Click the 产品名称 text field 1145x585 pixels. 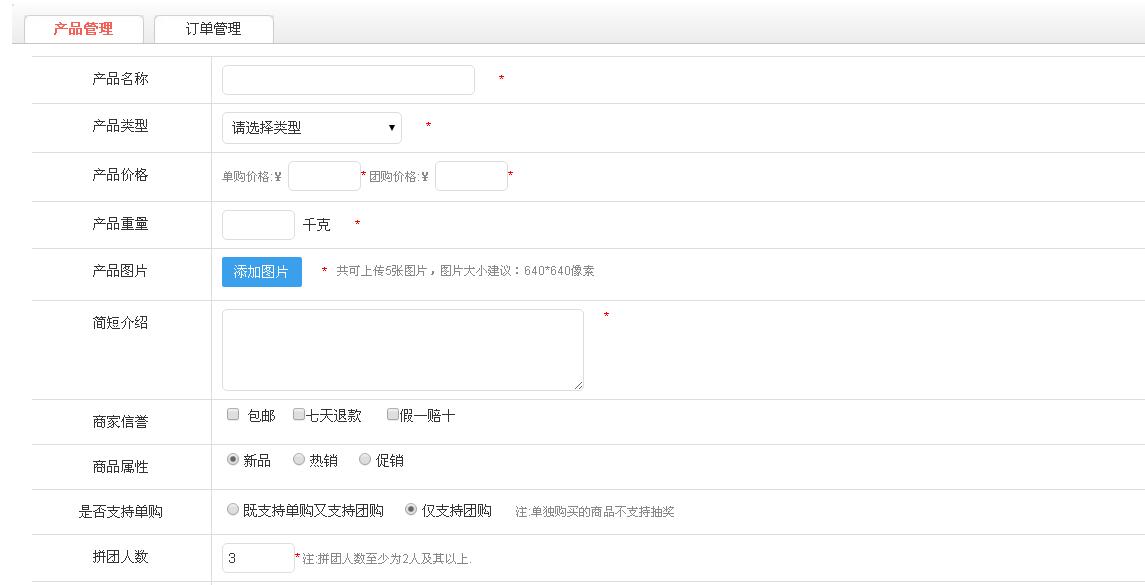click(348, 80)
